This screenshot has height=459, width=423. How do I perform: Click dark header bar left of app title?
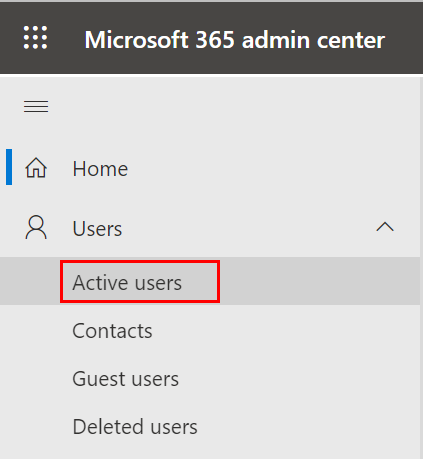pyautogui.click(x=66, y=38)
